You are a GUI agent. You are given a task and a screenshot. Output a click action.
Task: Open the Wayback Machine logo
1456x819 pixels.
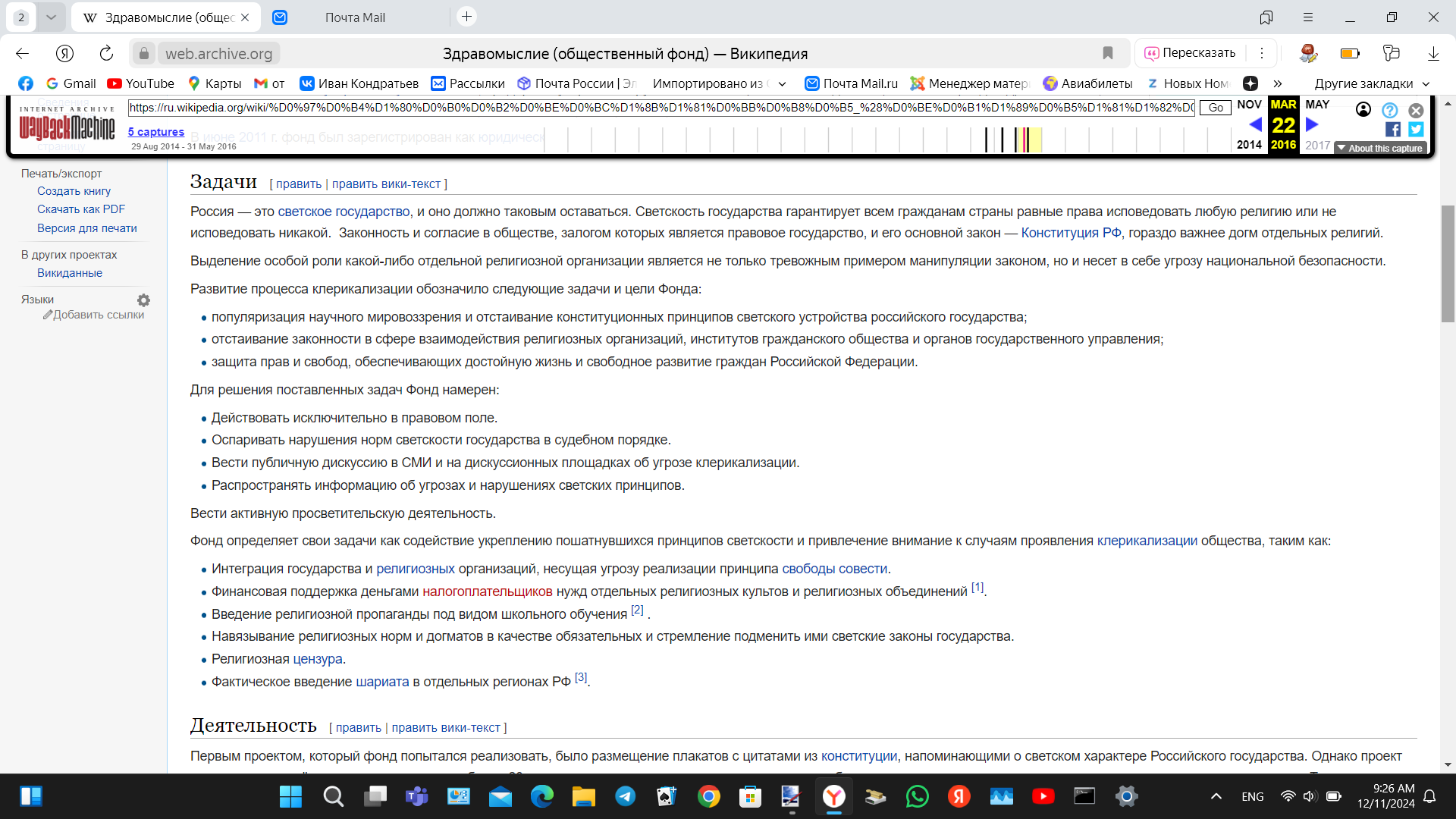[67, 125]
